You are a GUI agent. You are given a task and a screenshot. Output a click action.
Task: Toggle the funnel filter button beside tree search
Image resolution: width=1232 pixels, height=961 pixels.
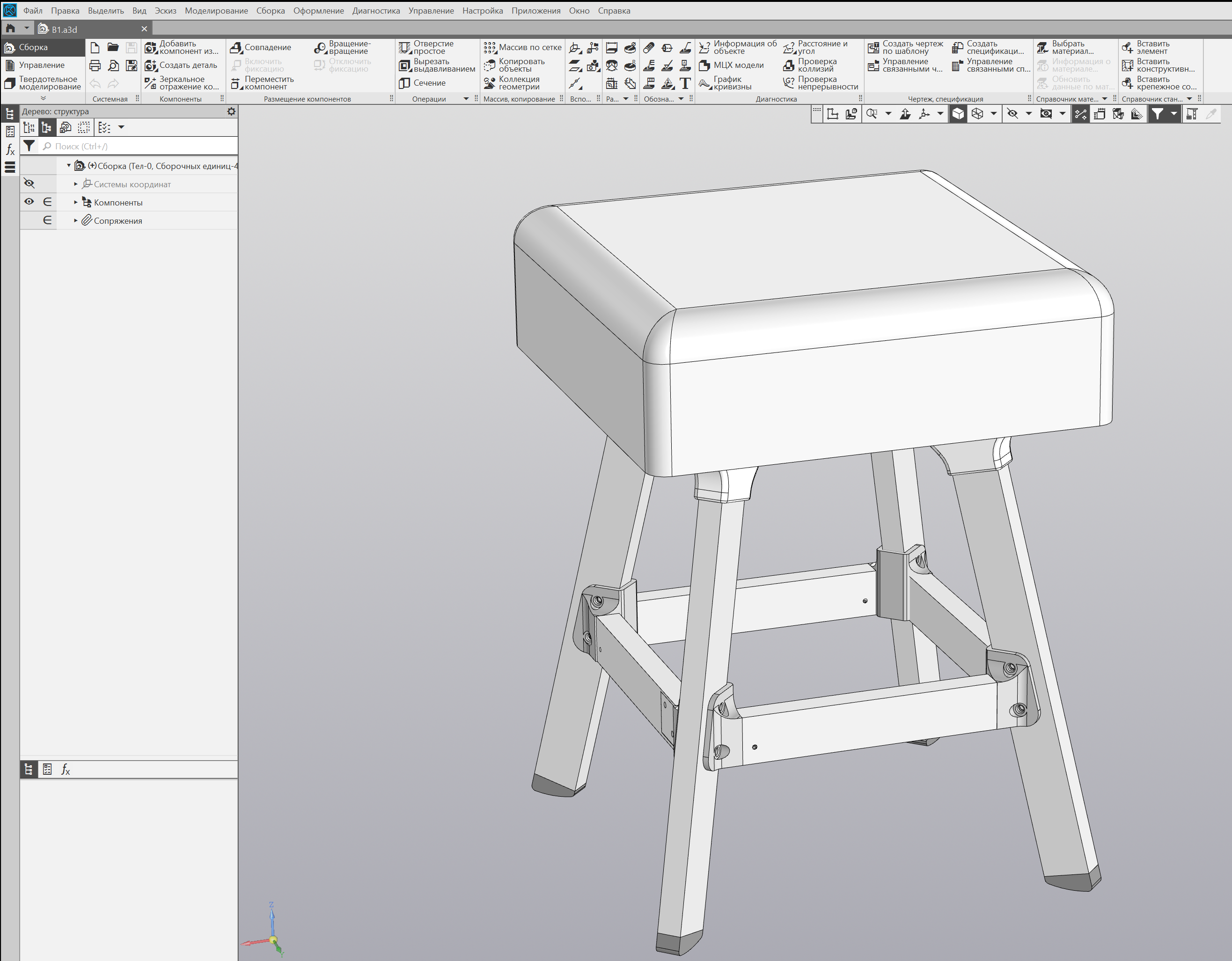pos(29,146)
